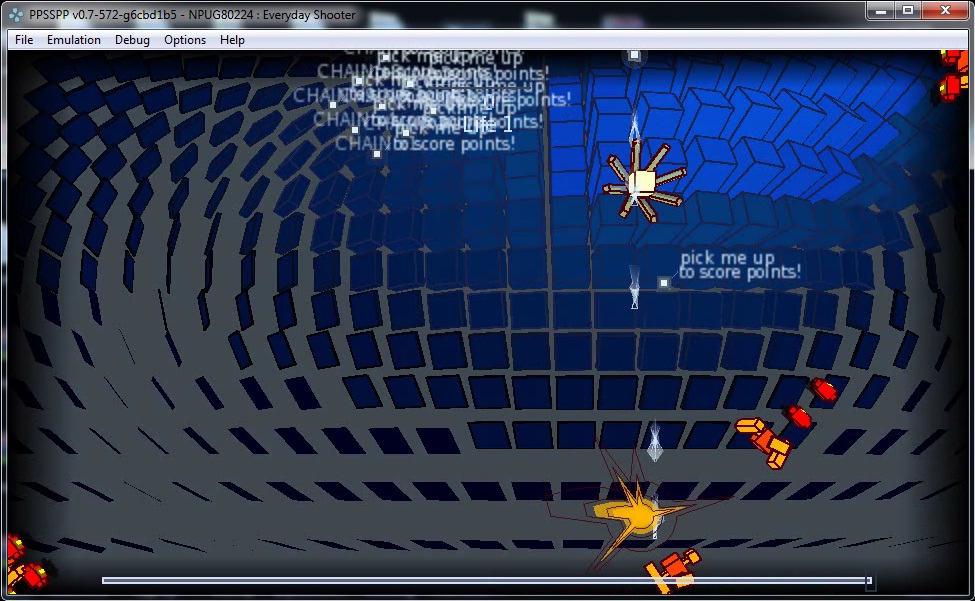This screenshot has width=975, height=601.
Task: Click the white square beside the lone 'pick me up' label
Action: [x=663, y=283]
